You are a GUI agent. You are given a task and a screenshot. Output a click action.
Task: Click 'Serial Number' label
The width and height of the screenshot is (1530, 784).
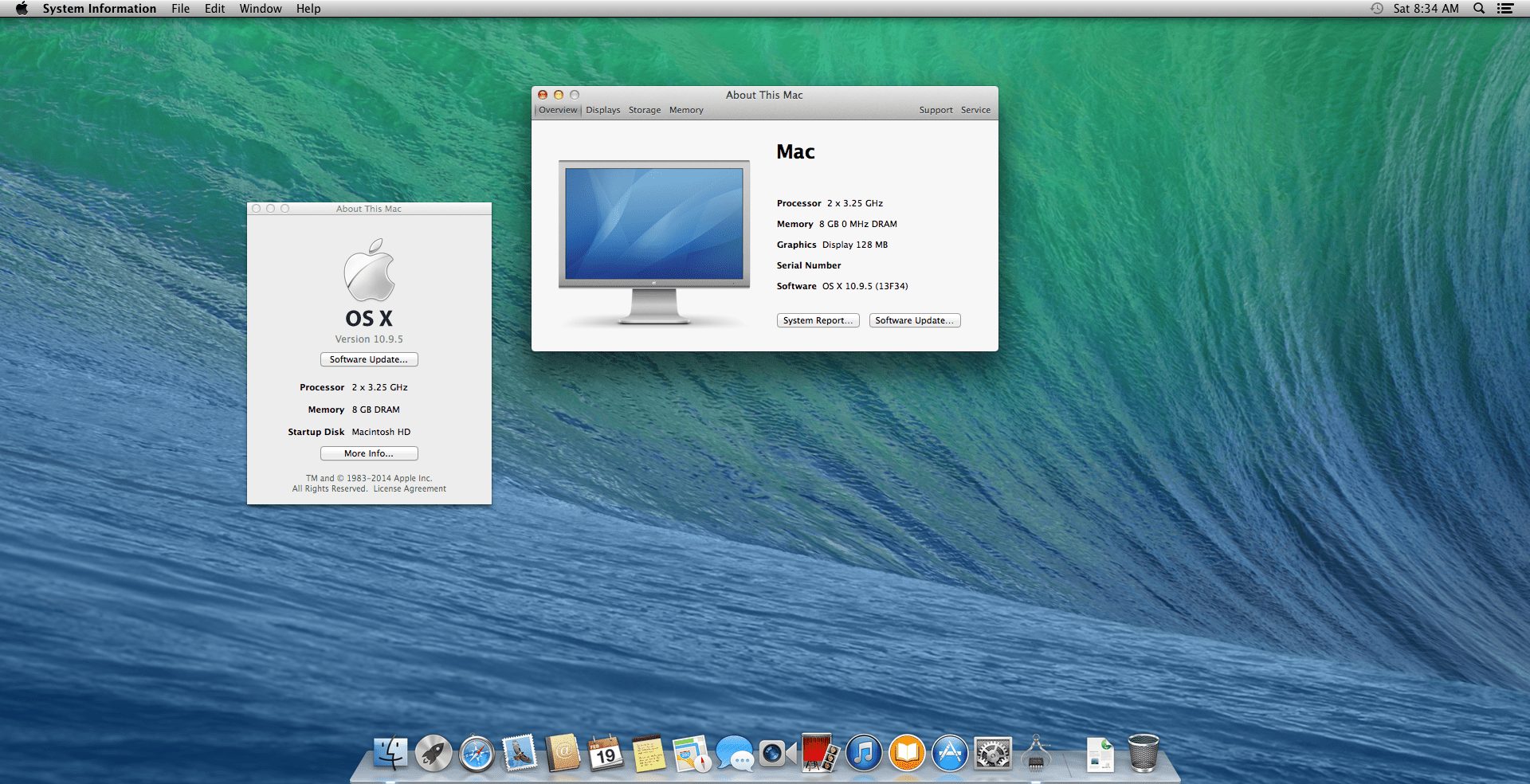click(x=809, y=265)
